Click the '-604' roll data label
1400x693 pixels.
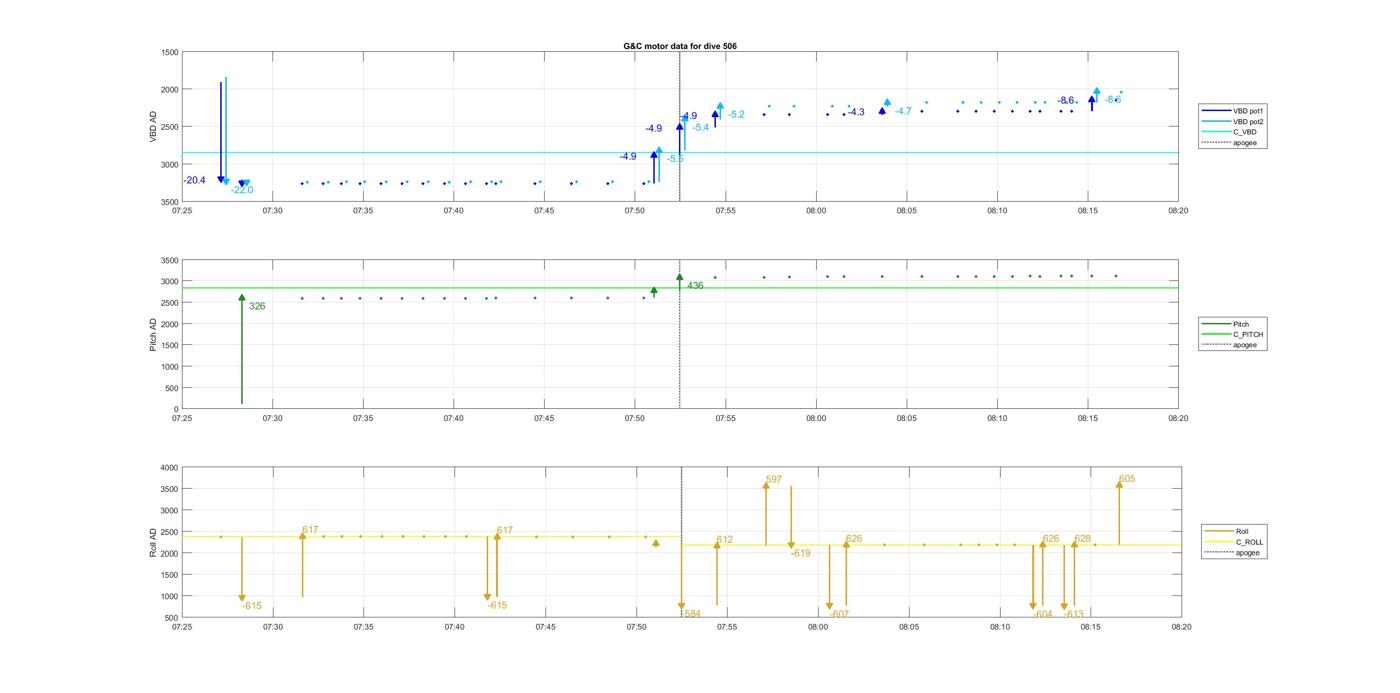click(1042, 614)
